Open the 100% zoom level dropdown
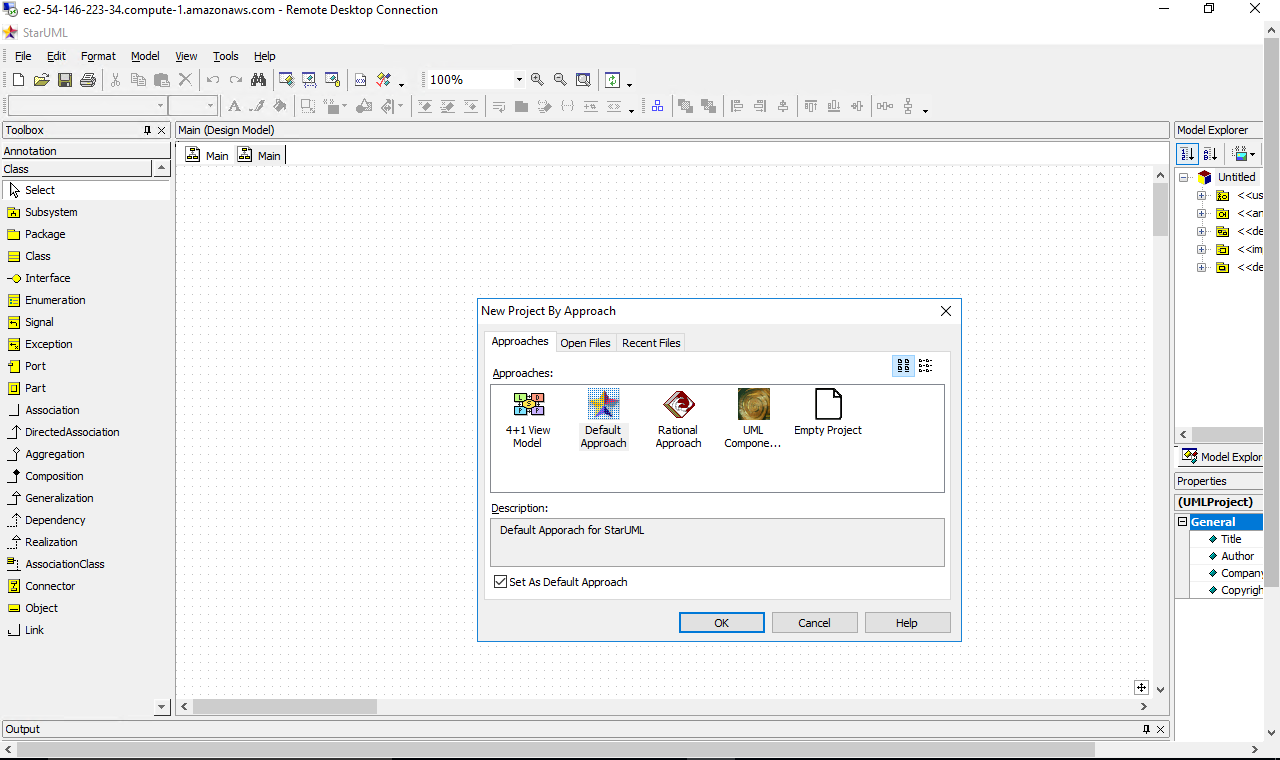Viewport: 1280px width, 760px height. click(x=519, y=80)
